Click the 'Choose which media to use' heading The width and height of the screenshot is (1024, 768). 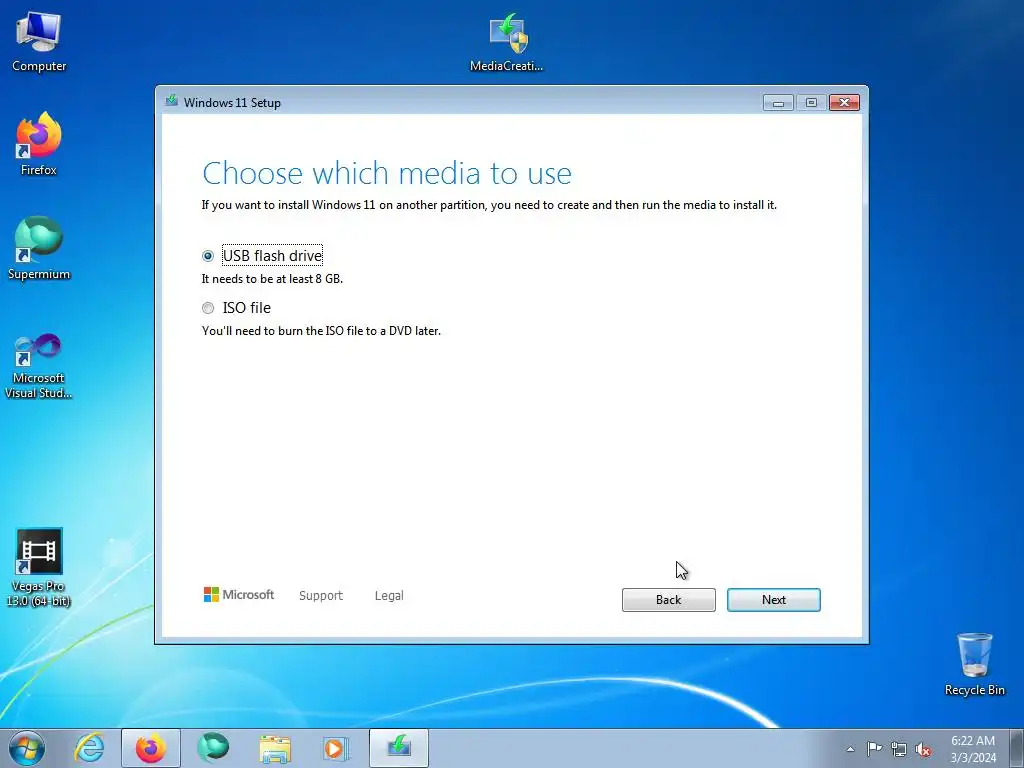[x=387, y=173]
